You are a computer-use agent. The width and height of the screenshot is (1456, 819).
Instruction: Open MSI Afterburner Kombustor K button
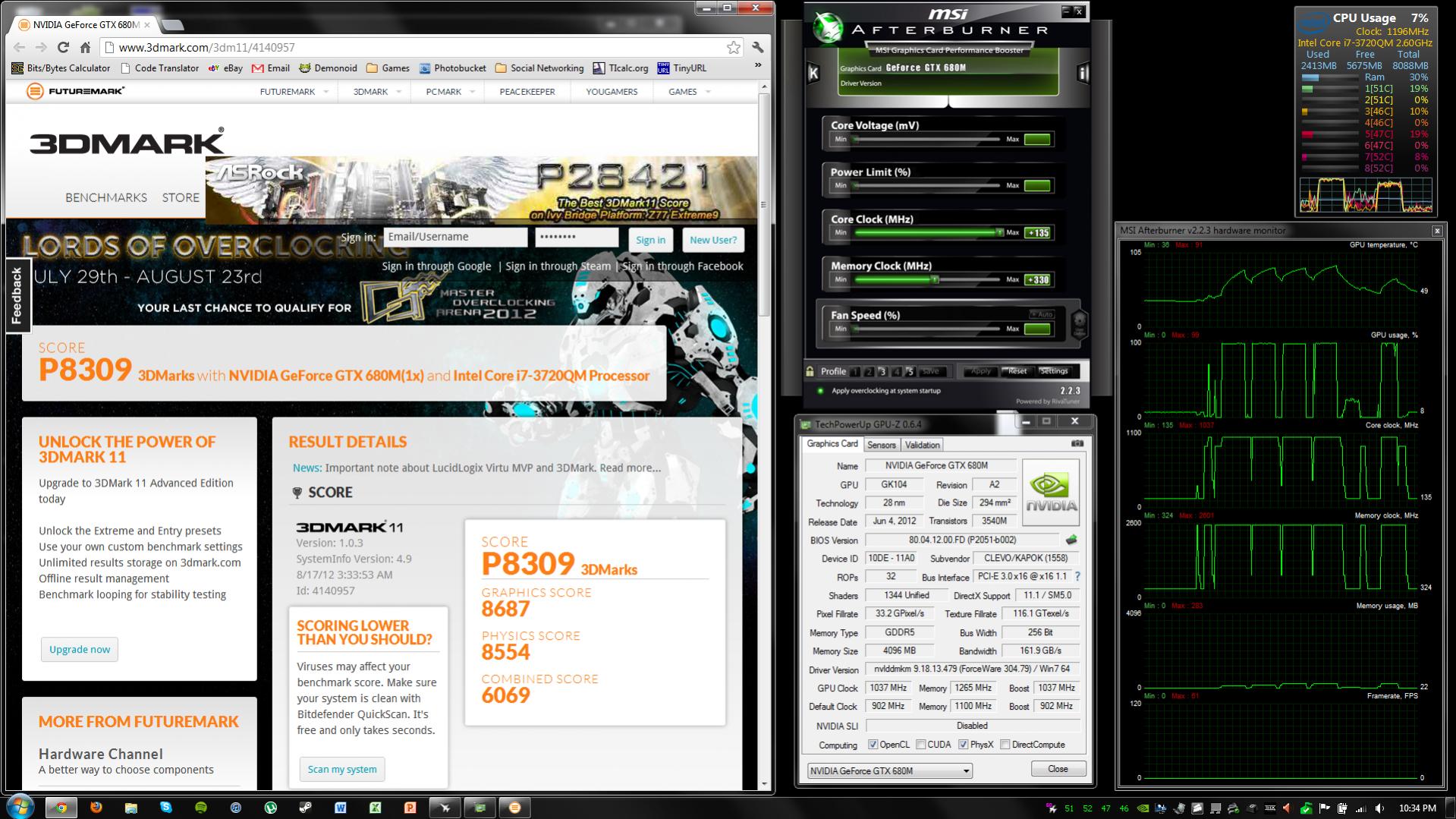coord(813,73)
